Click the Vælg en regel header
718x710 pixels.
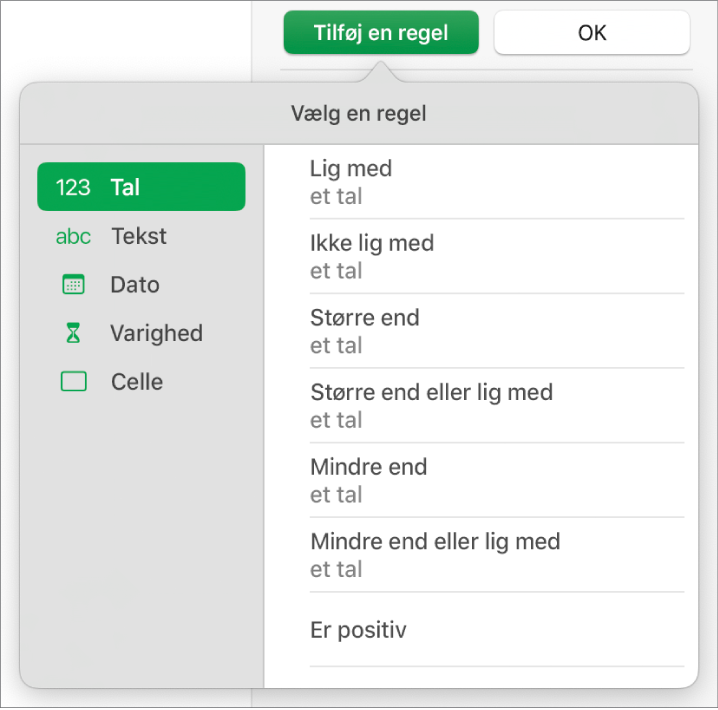[359, 114]
